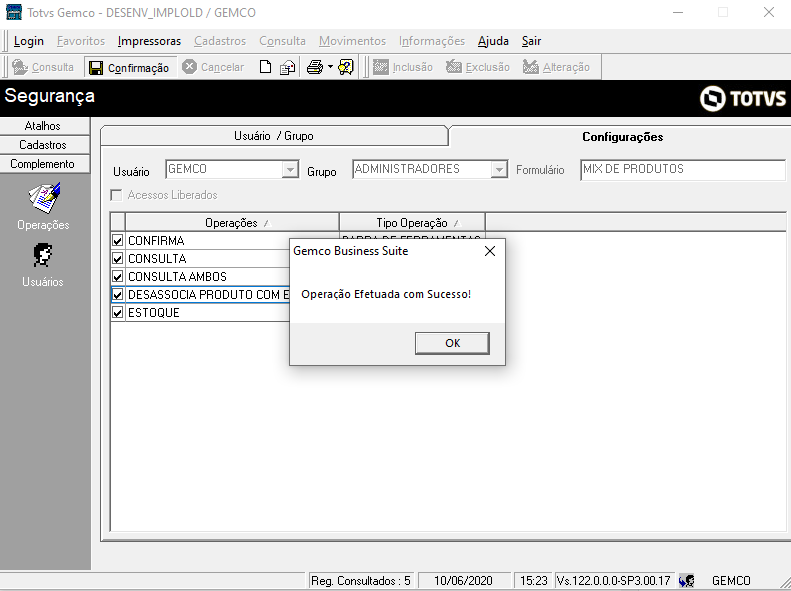
Task: Sort by the Tipo Operação column header
Action: point(412,222)
